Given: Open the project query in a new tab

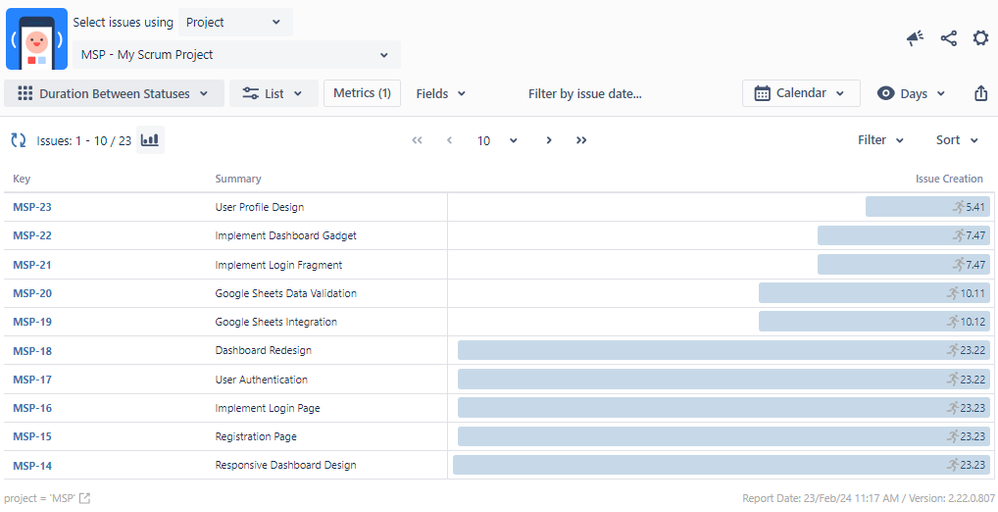Looking at the screenshot, I should pos(85,499).
